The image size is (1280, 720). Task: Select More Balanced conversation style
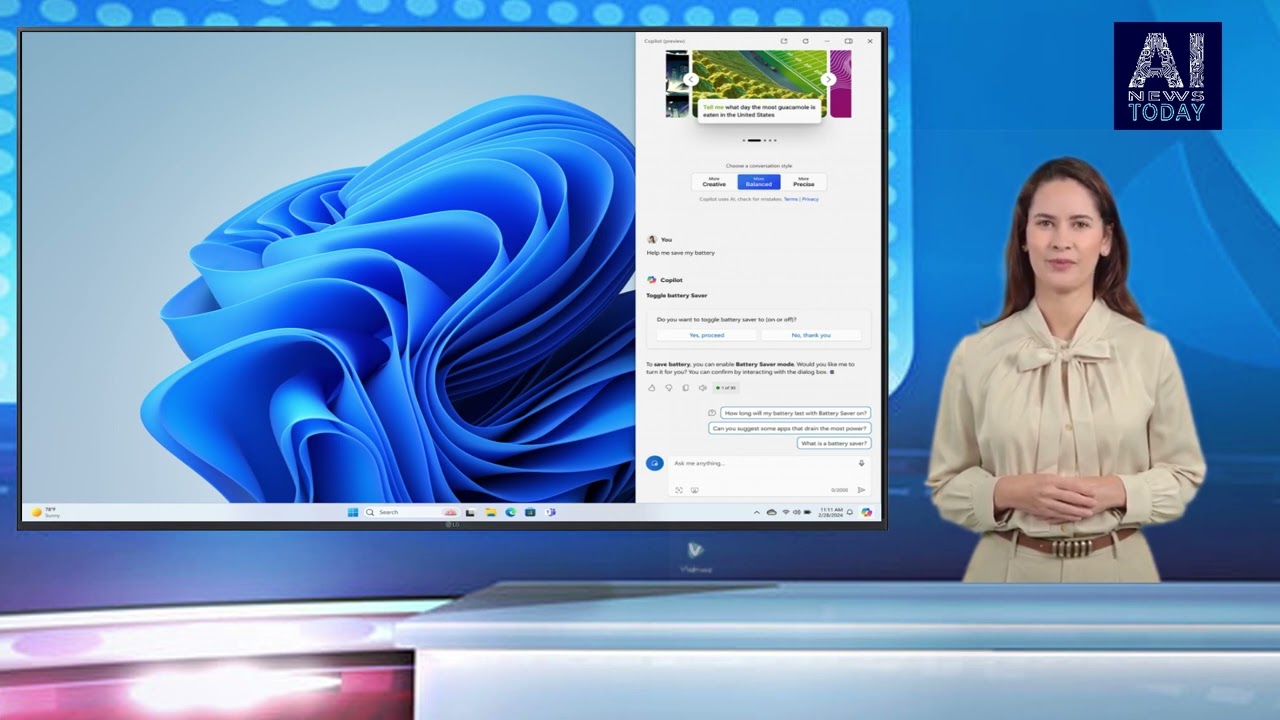(758, 182)
